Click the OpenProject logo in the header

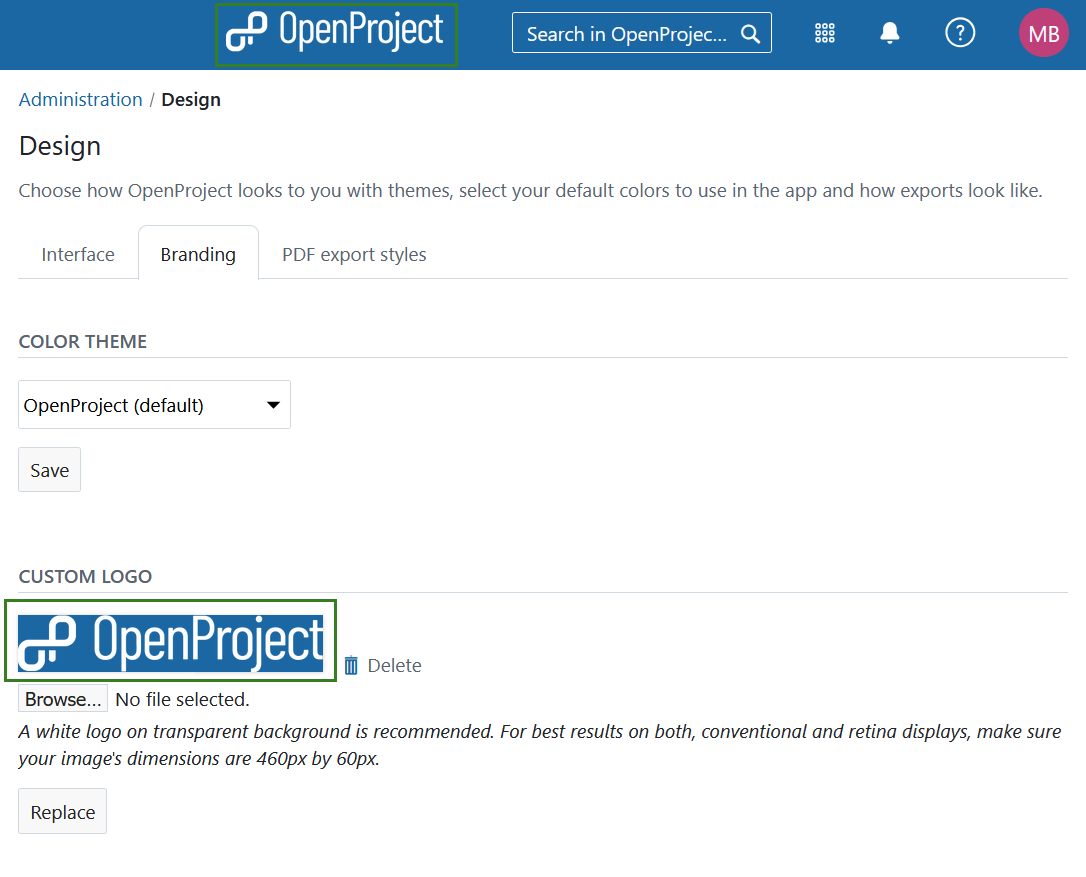pyautogui.click(x=336, y=34)
